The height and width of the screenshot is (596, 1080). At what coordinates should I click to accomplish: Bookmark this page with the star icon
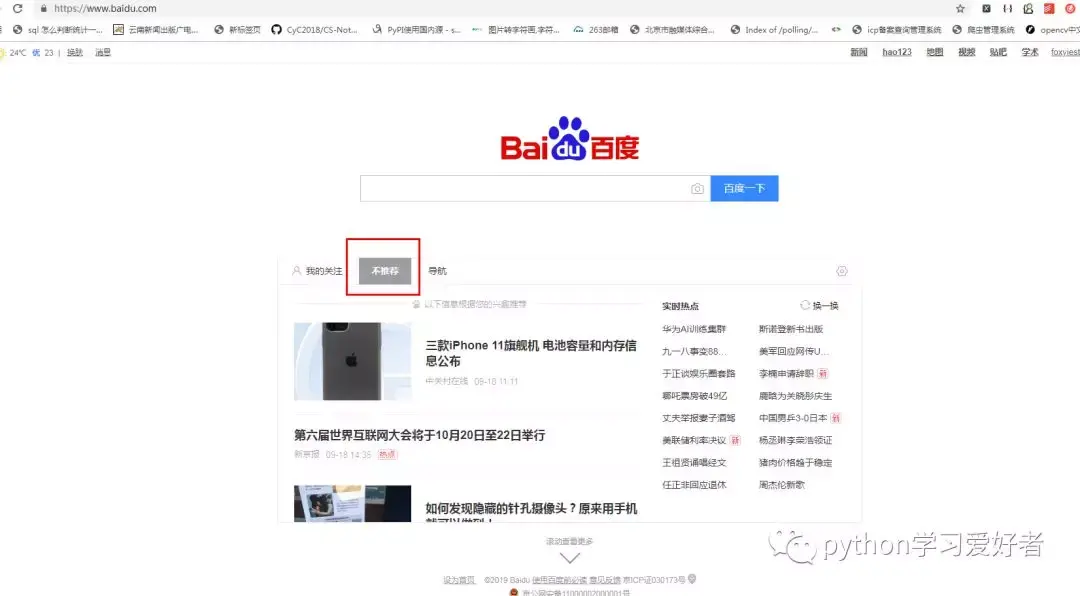click(960, 8)
